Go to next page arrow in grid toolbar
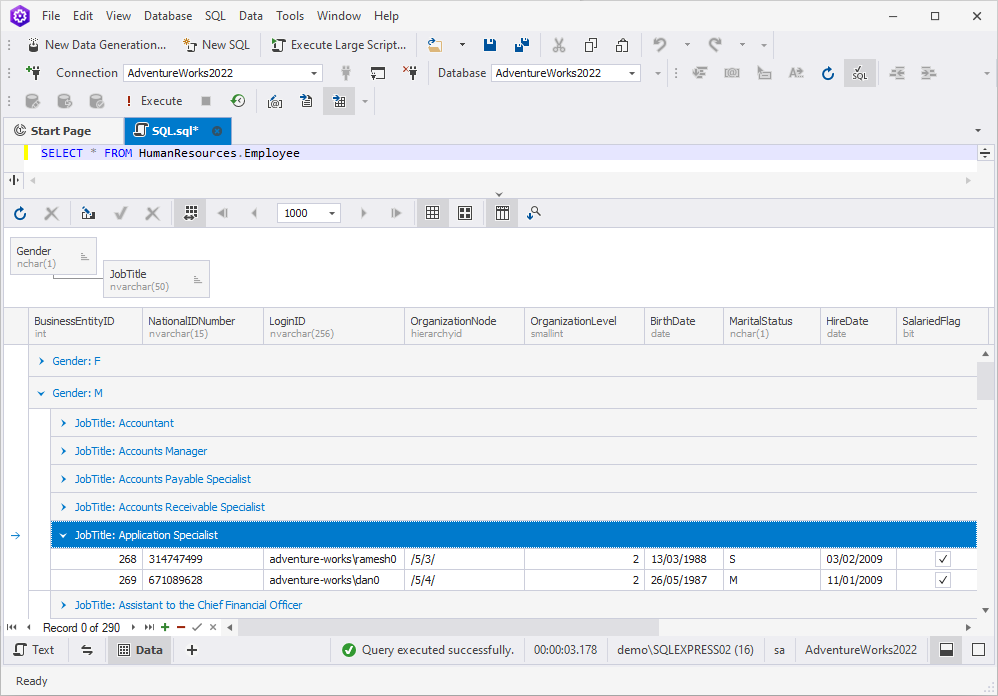This screenshot has width=998, height=696. pyautogui.click(x=363, y=213)
